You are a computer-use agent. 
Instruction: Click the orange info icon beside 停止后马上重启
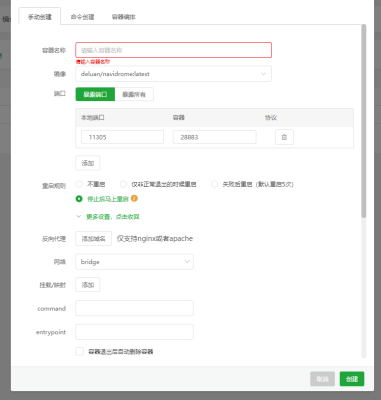(134, 199)
